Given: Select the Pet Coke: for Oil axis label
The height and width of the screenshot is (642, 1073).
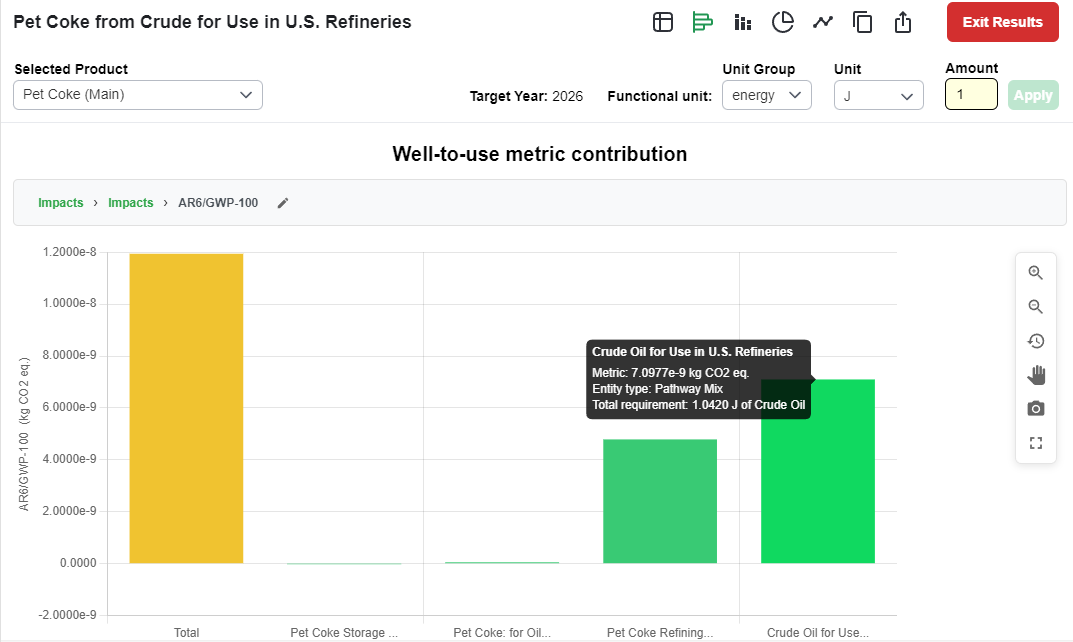Looking at the screenshot, I should [x=502, y=632].
